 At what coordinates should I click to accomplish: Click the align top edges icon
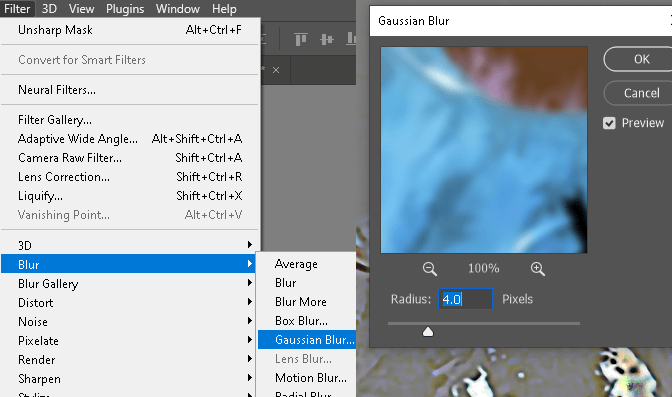coord(301,39)
